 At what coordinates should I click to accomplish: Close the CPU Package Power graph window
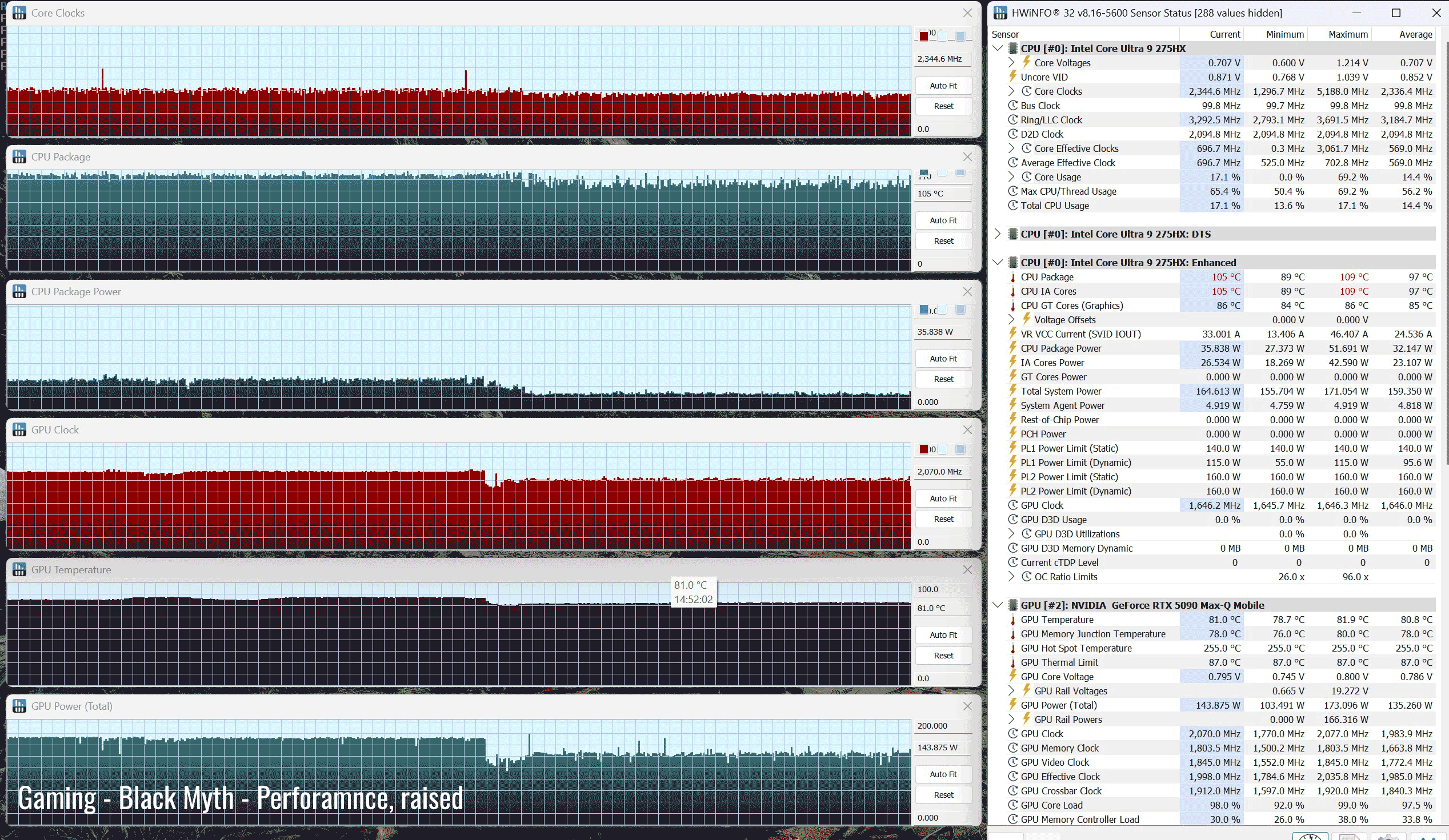[967, 291]
